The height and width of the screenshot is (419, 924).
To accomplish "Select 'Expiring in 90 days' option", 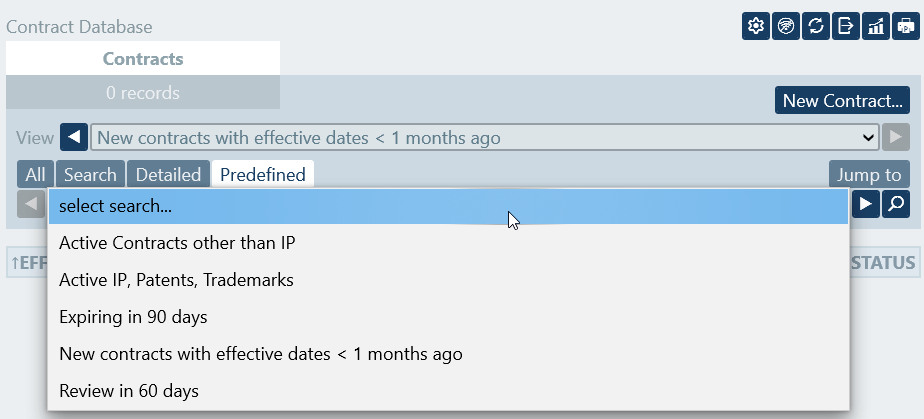I will pos(133,317).
